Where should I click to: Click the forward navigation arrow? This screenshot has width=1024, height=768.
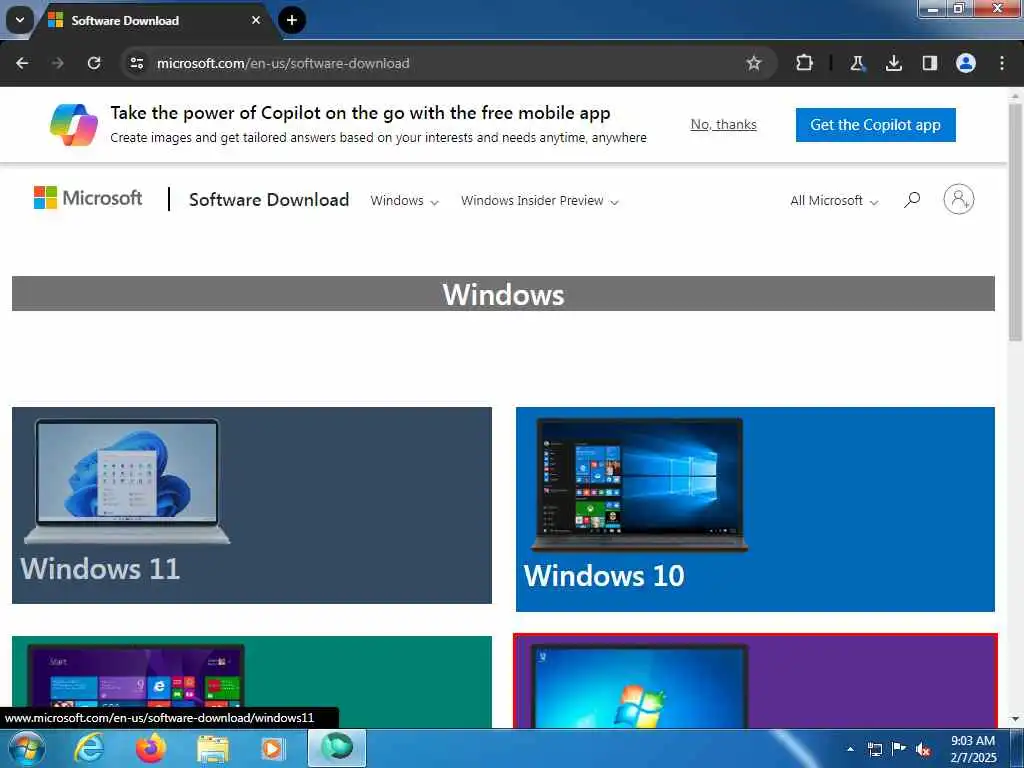point(58,63)
